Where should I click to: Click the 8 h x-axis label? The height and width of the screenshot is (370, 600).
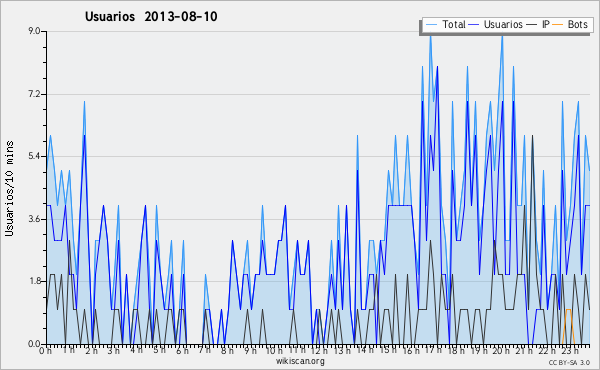(227, 350)
